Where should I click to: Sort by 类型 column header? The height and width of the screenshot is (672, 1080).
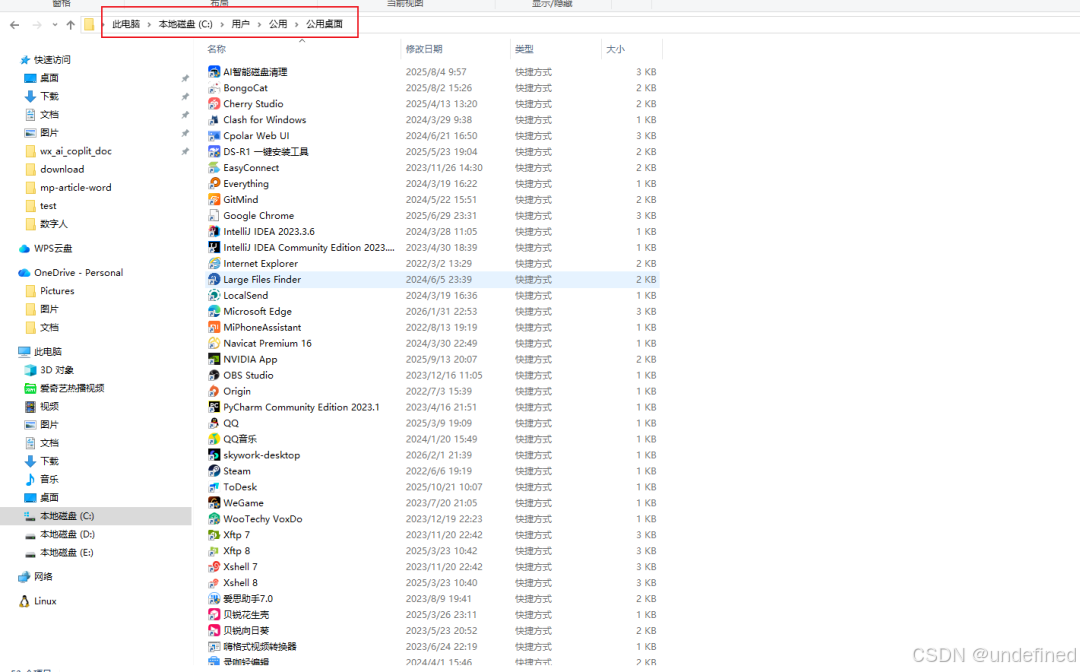tap(524, 49)
